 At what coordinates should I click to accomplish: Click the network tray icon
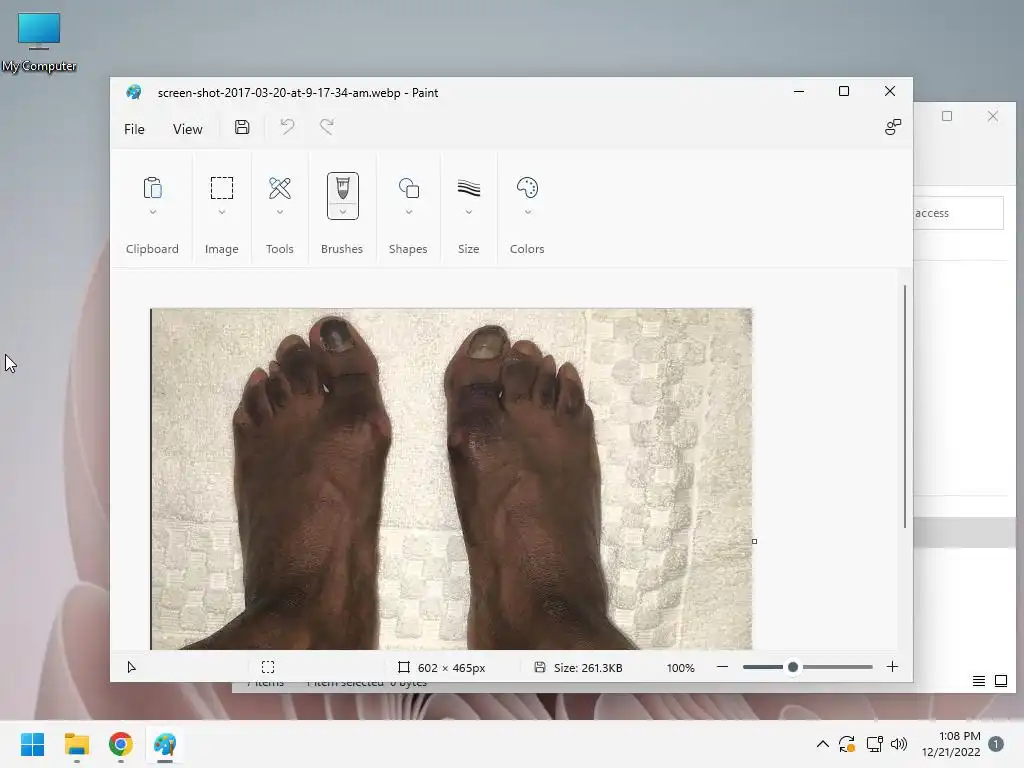pyautogui.click(x=874, y=744)
